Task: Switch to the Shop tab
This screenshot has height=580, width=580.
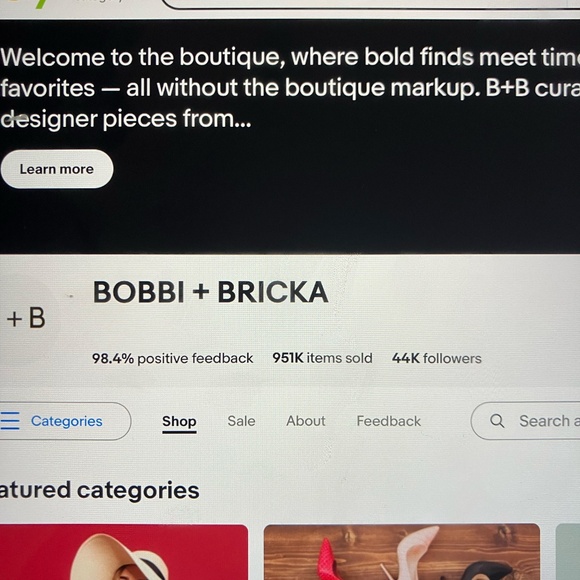Action: click(x=179, y=421)
